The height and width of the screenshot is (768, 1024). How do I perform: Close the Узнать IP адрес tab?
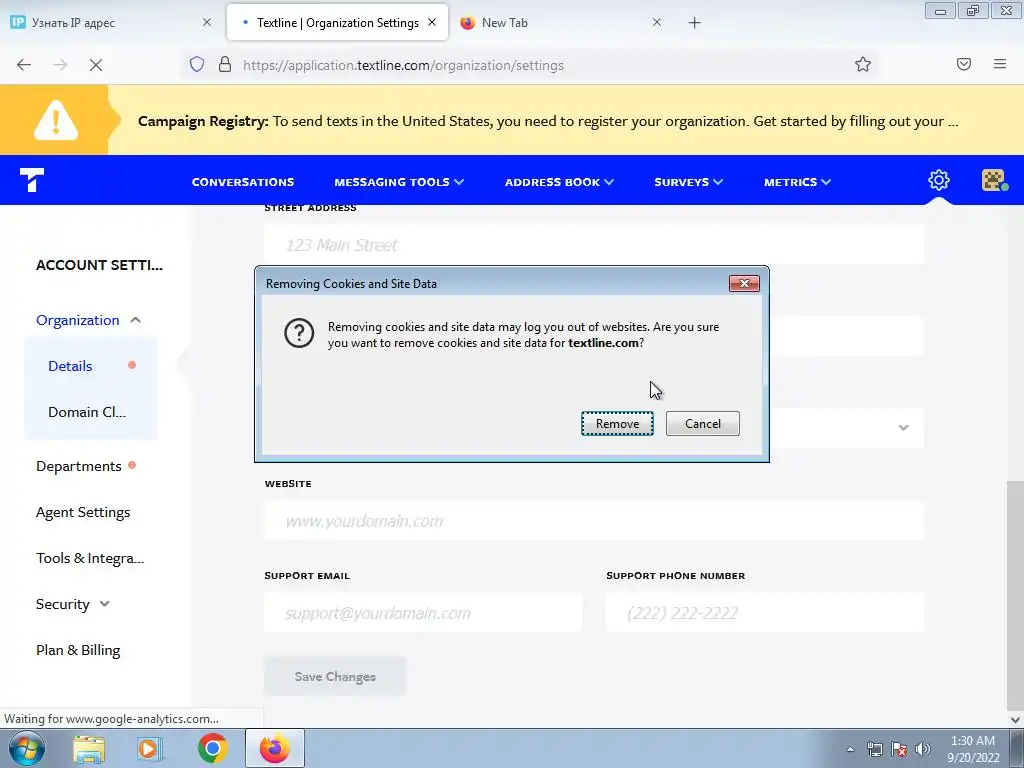pos(207,22)
